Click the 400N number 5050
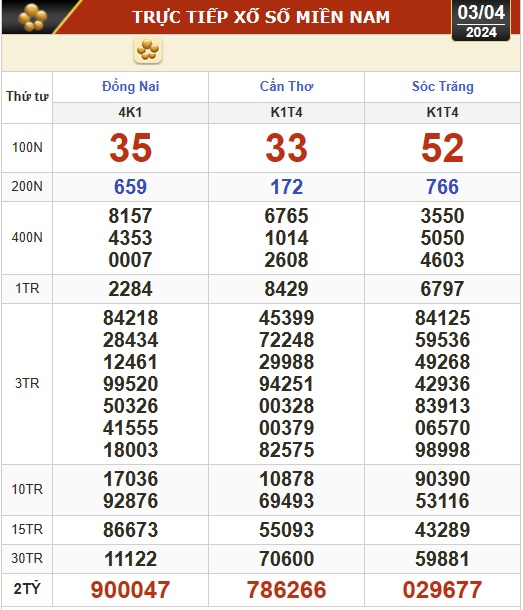The width and height of the screenshot is (523, 610). [x=442, y=238]
